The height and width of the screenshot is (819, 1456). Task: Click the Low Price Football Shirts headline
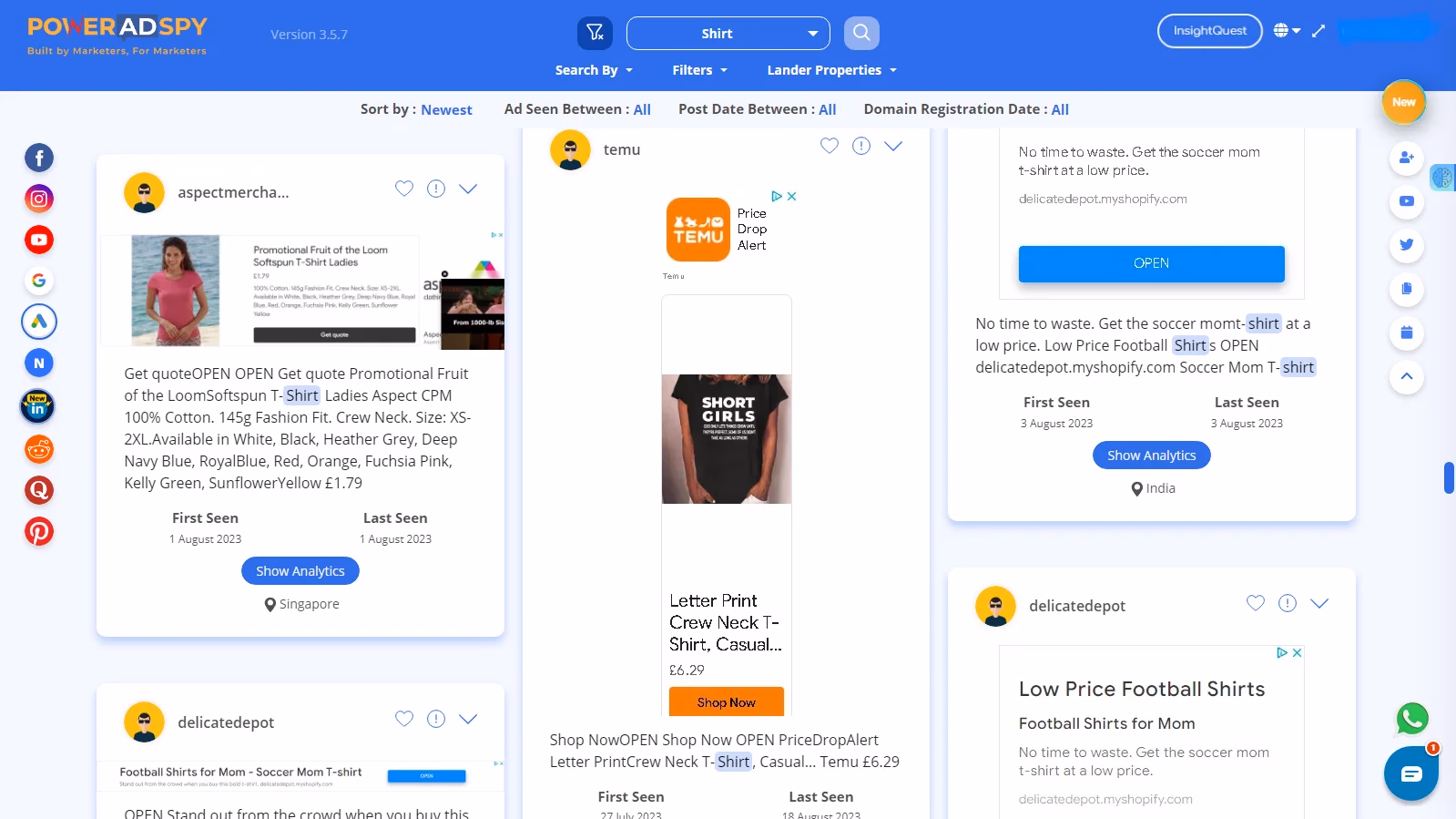(x=1142, y=690)
